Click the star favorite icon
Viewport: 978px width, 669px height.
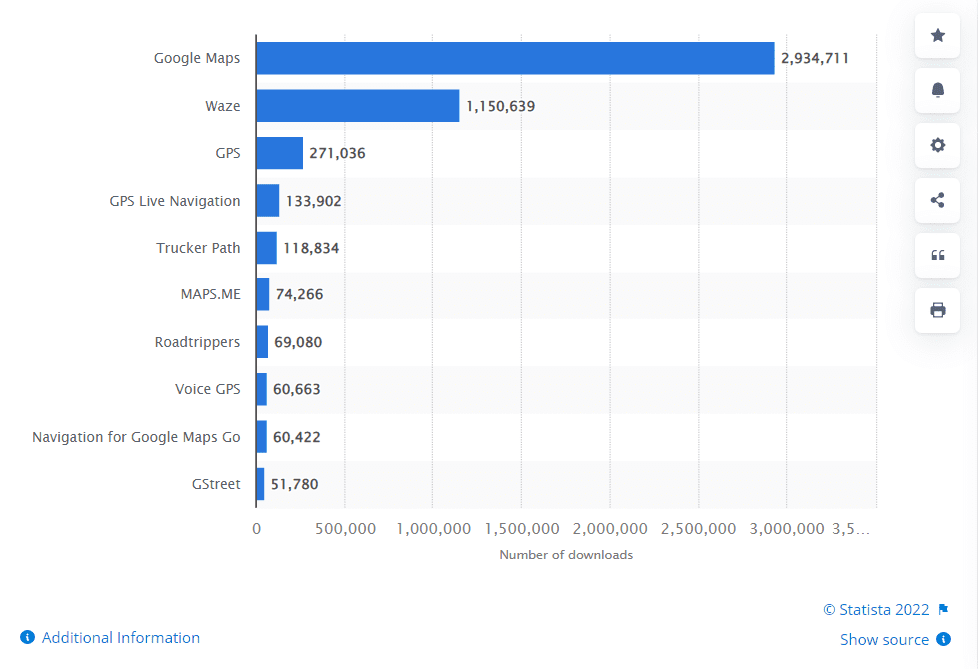point(937,36)
